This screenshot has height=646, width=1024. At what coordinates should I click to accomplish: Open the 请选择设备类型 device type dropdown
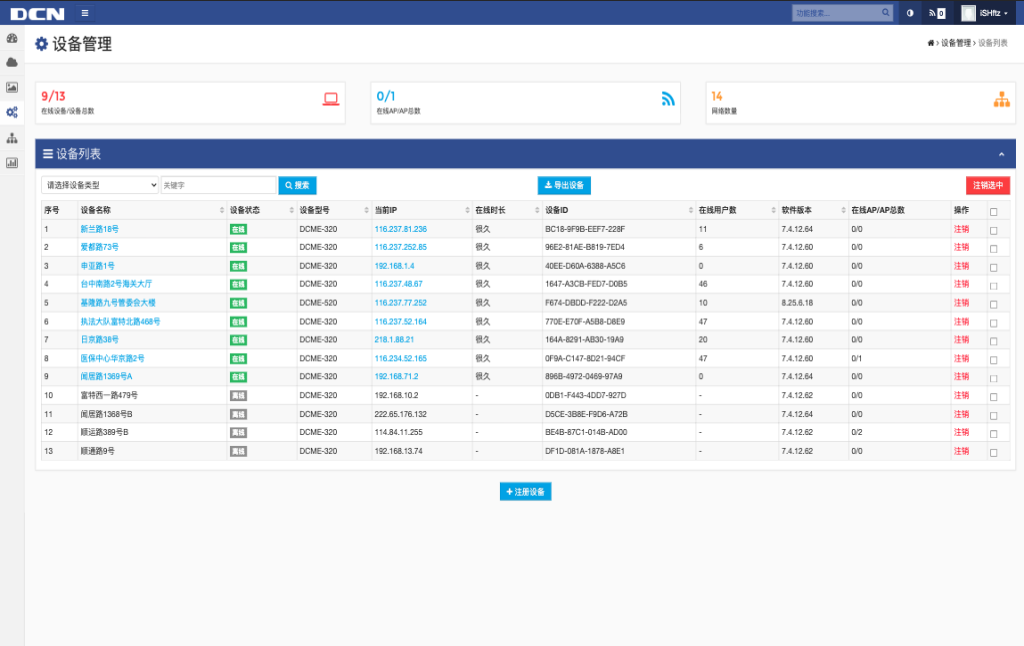100,185
